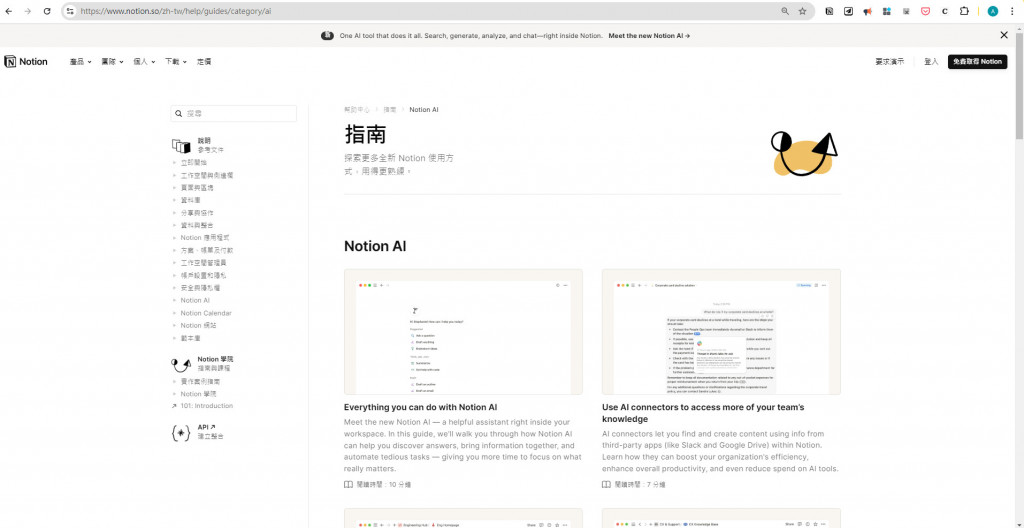Click the book icon beside 7 分鐘 reading time
Screen dimensions: 1024x528
[607, 485]
